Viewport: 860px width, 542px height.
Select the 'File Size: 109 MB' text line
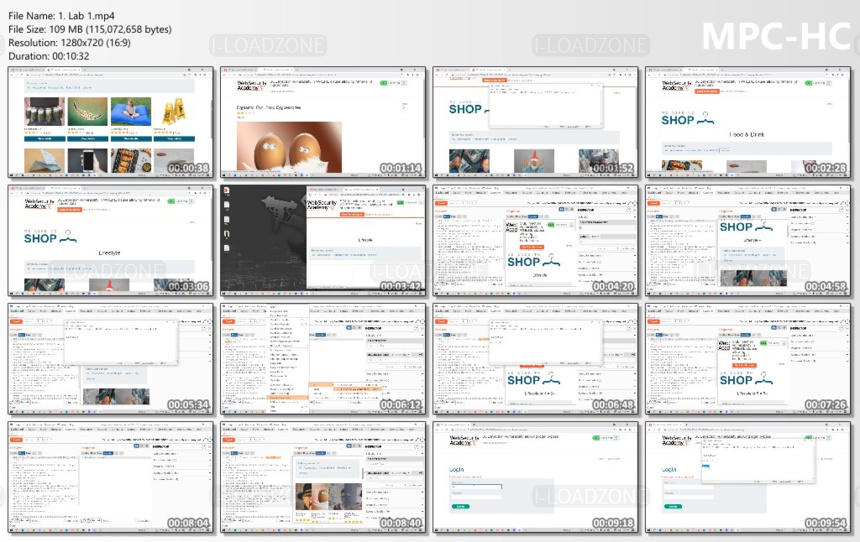(x=90, y=29)
